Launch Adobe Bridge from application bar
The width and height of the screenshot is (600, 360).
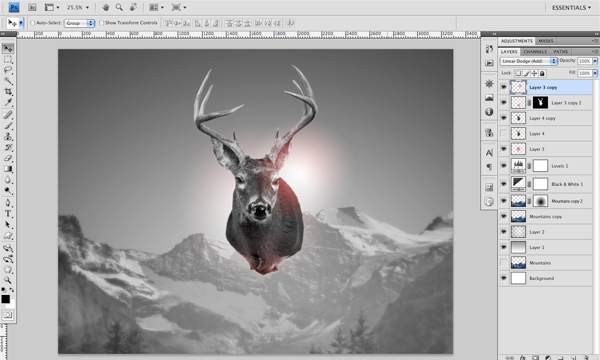(x=32, y=7)
